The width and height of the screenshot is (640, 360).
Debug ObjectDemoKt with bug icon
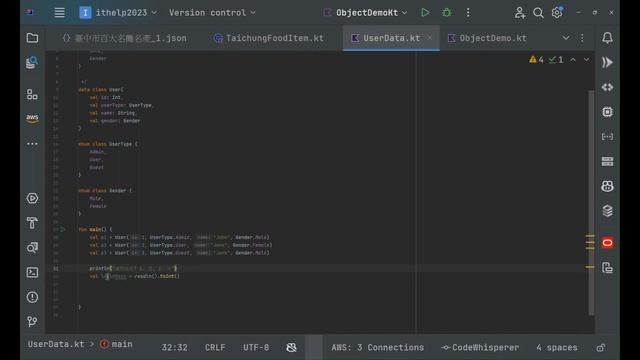click(x=447, y=13)
